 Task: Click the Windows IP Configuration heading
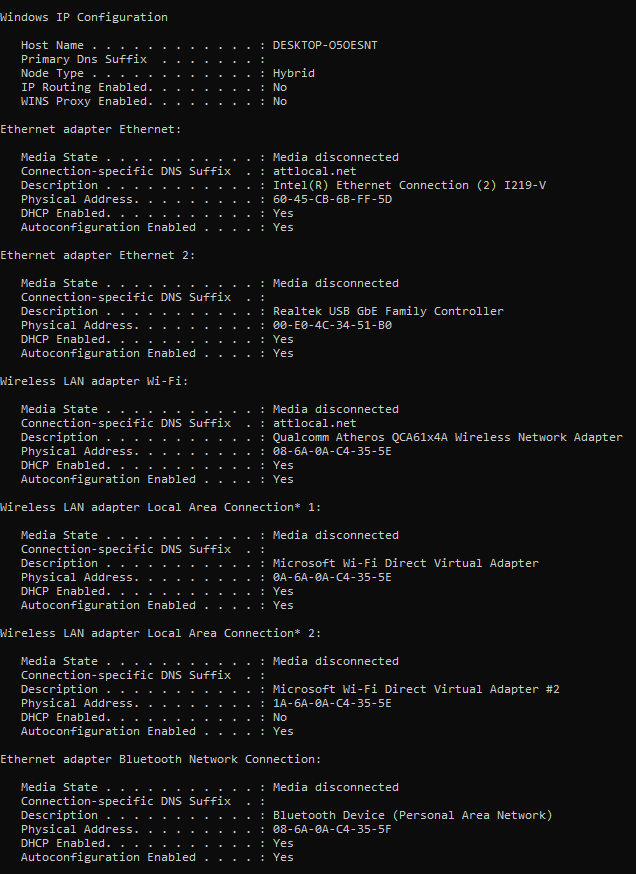tap(84, 17)
